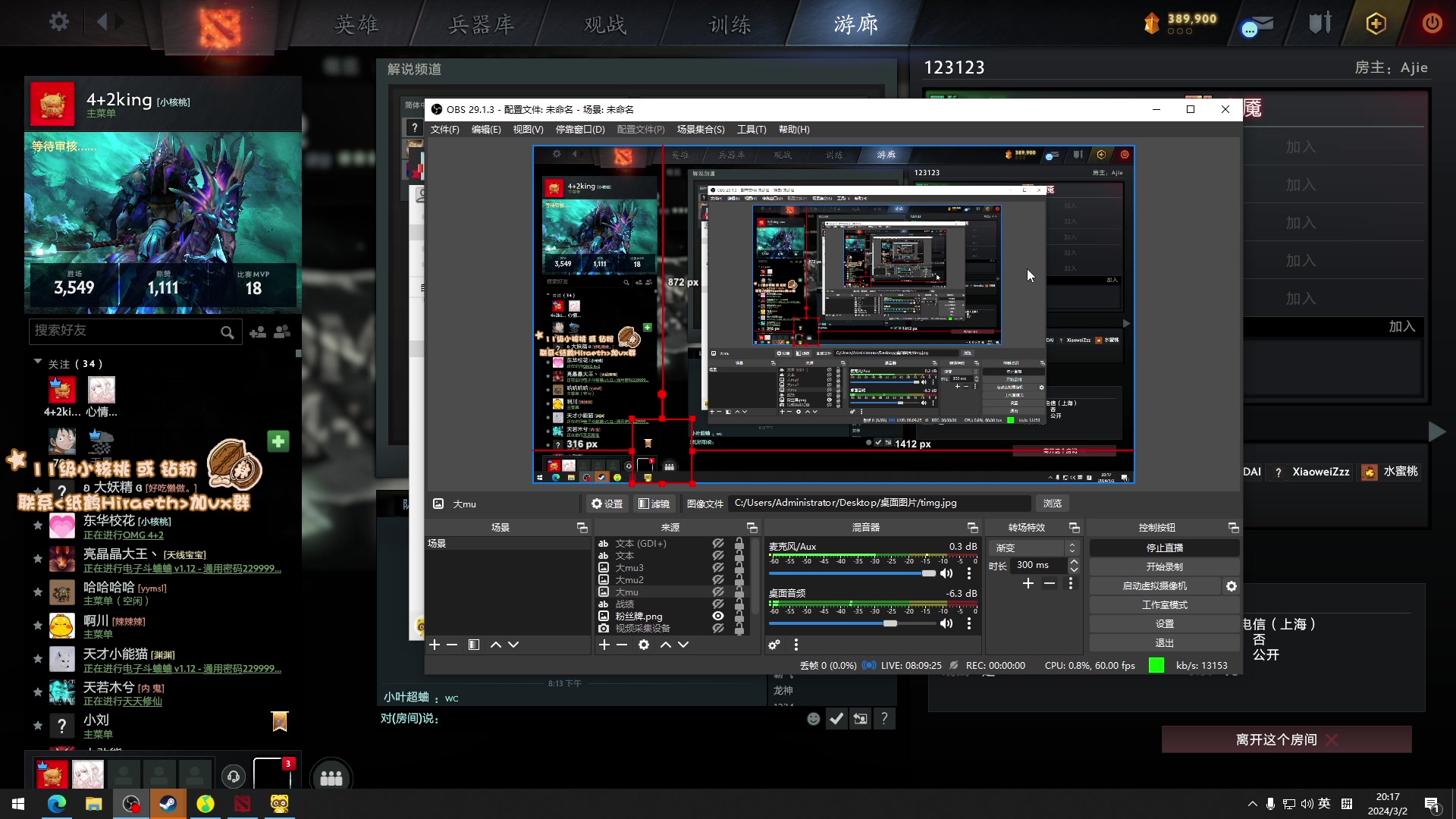
Task: Open virtual camera settings gear
Action: 1232,586
